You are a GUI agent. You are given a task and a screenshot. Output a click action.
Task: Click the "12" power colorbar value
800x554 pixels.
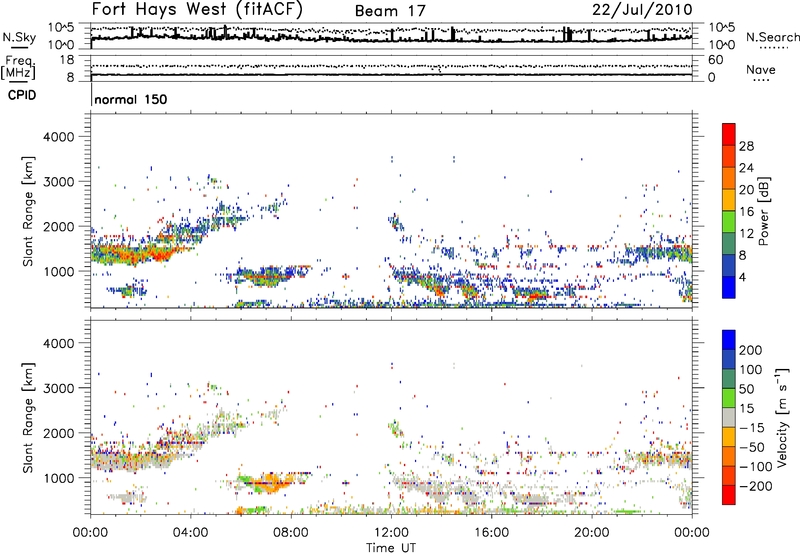coord(746,234)
